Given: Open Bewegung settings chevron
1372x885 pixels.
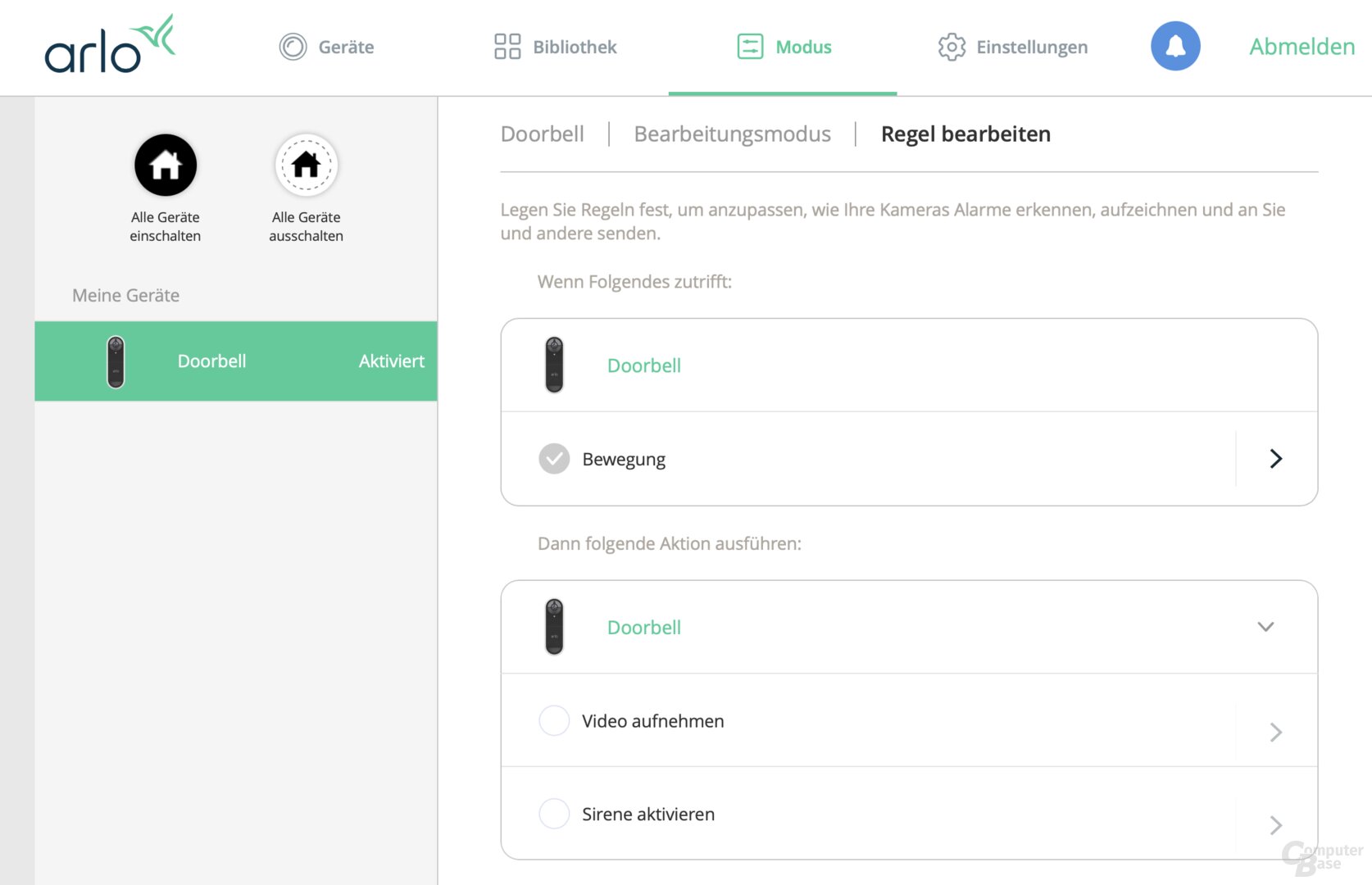Looking at the screenshot, I should [x=1275, y=459].
